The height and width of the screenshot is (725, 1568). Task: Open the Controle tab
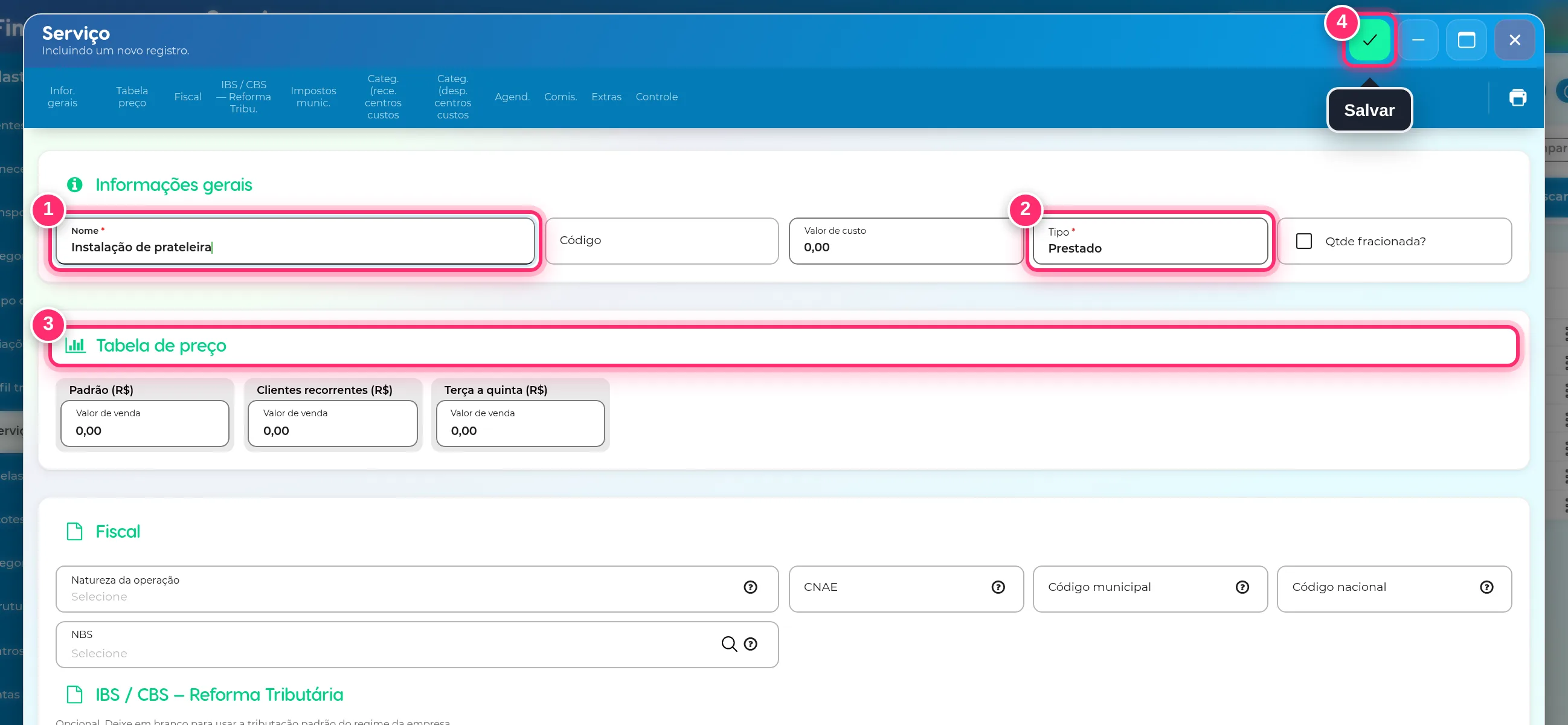point(656,97)
